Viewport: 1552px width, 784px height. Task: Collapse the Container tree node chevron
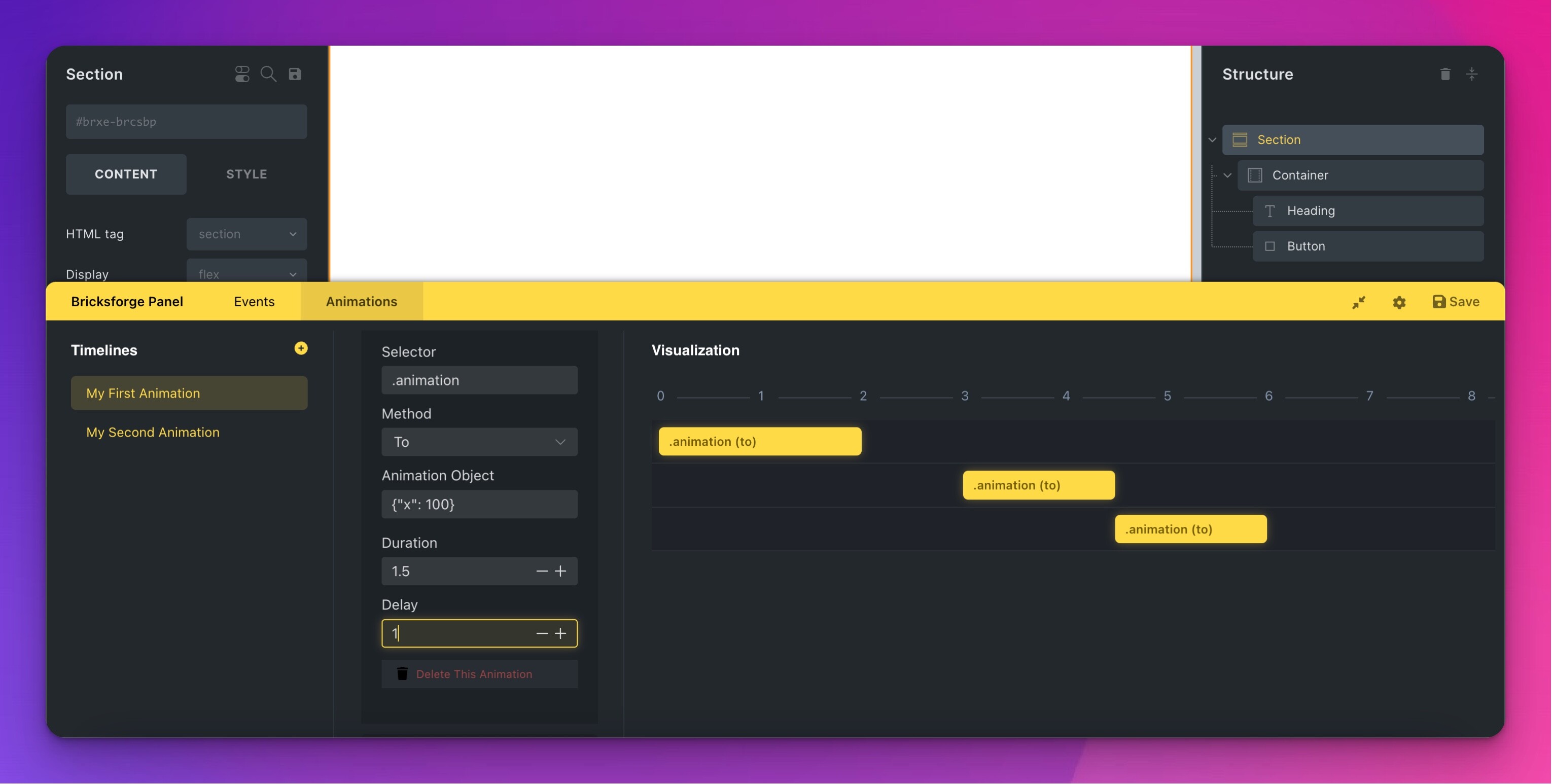coord(1227,175)
